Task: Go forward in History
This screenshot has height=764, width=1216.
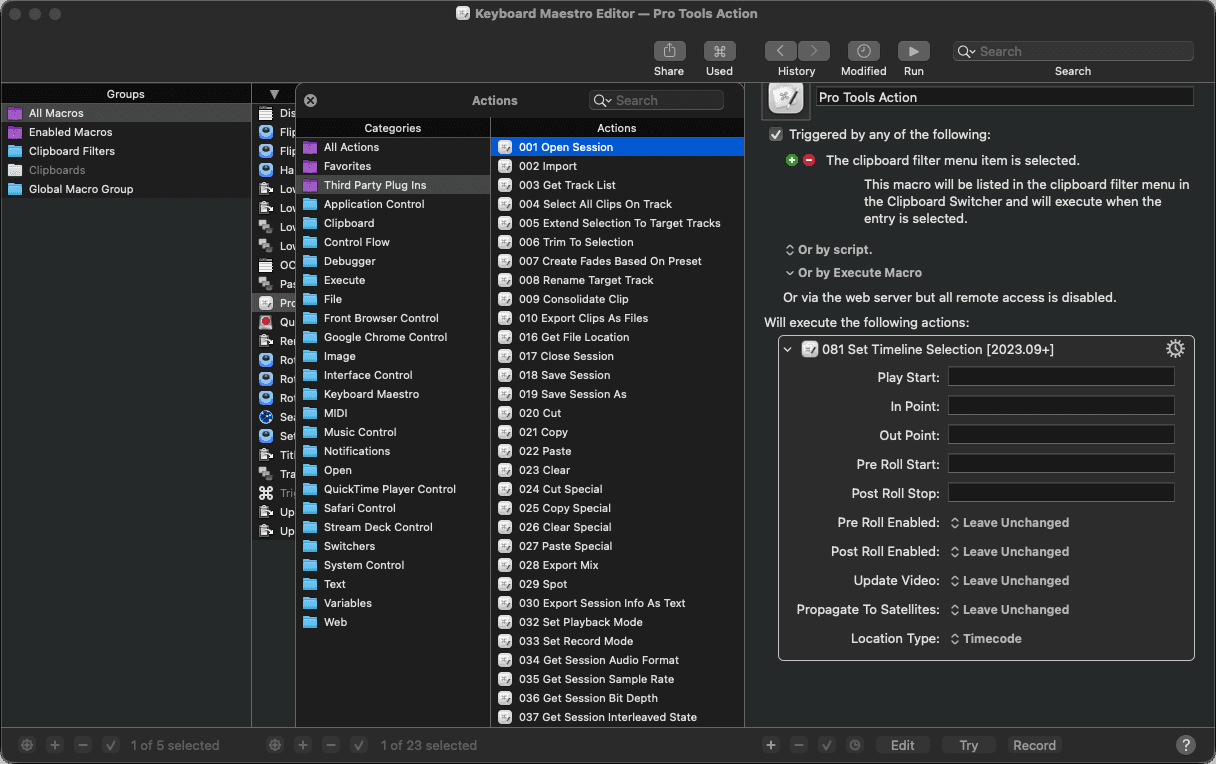Action: [814, 51]
